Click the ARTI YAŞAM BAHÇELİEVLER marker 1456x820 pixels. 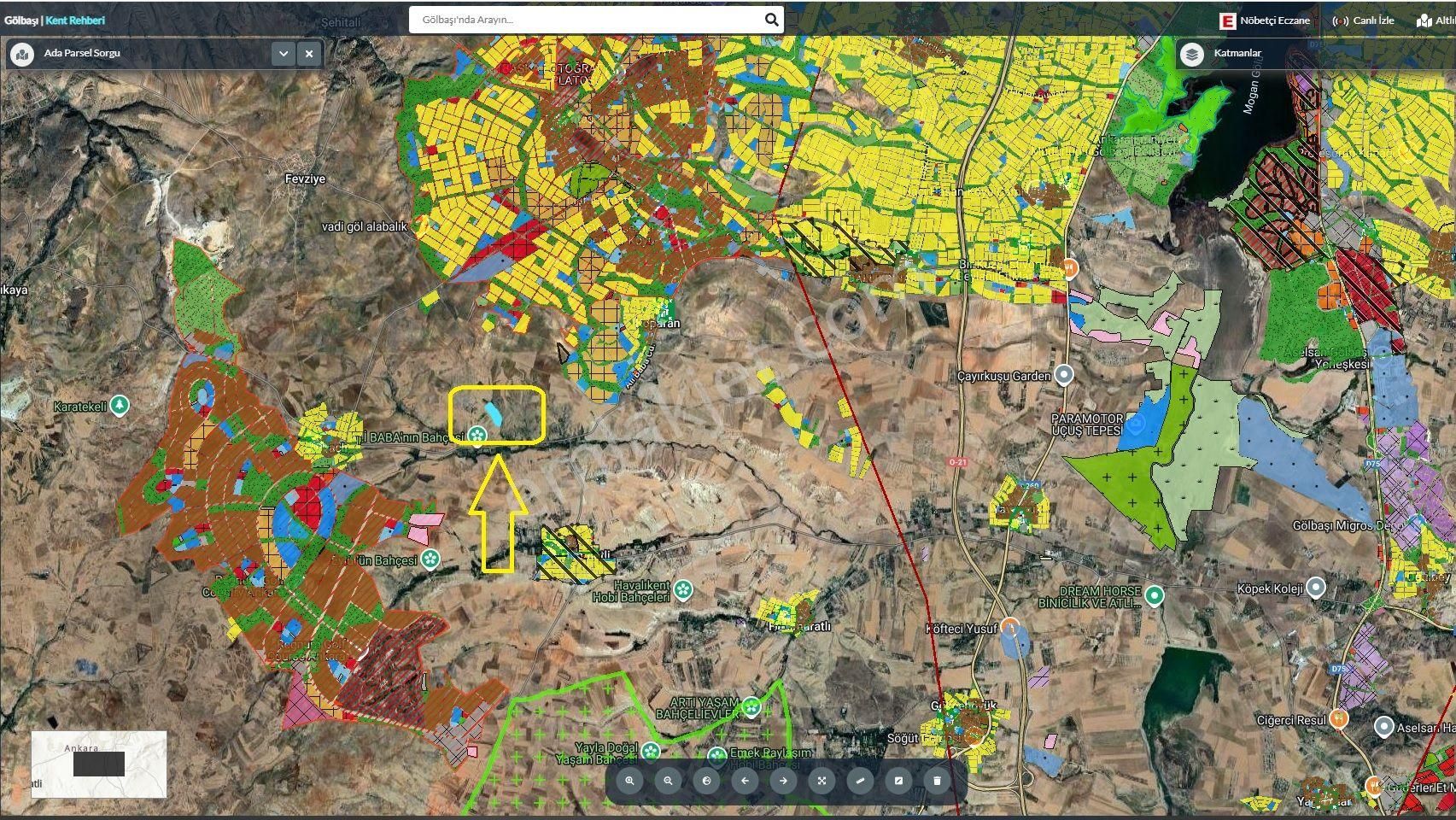click(751, 706)
